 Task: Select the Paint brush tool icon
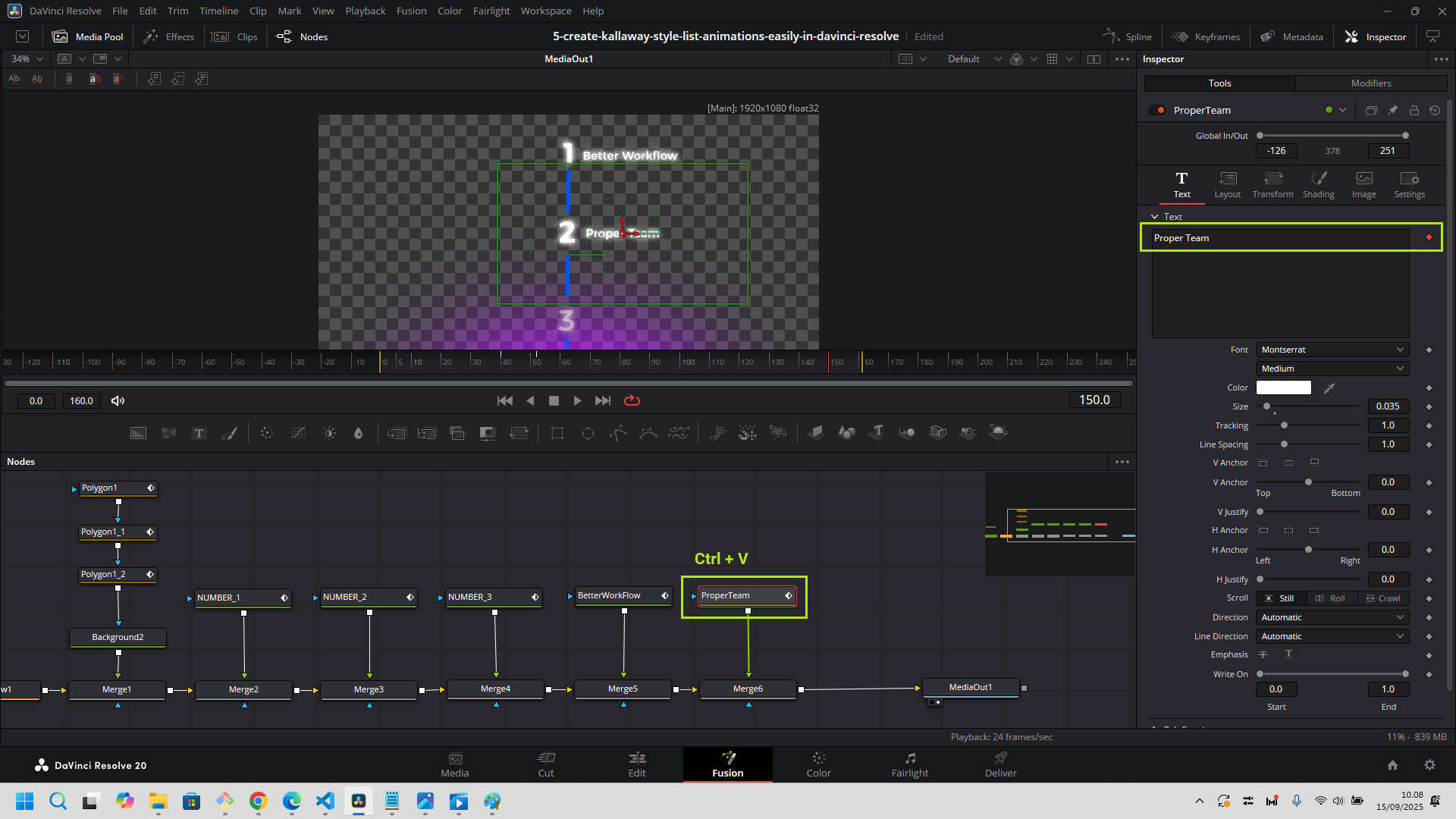tap(229, 433)
